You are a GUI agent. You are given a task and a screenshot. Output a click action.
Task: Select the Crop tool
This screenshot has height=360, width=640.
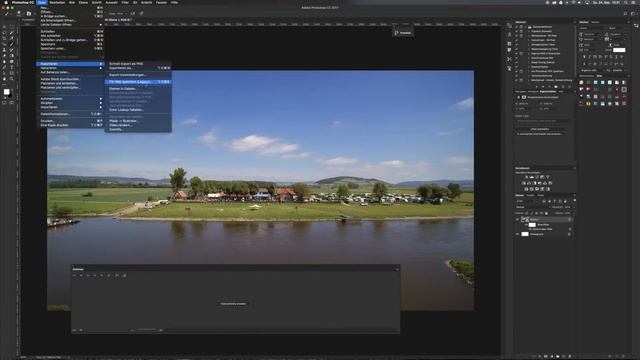point(4,38)
